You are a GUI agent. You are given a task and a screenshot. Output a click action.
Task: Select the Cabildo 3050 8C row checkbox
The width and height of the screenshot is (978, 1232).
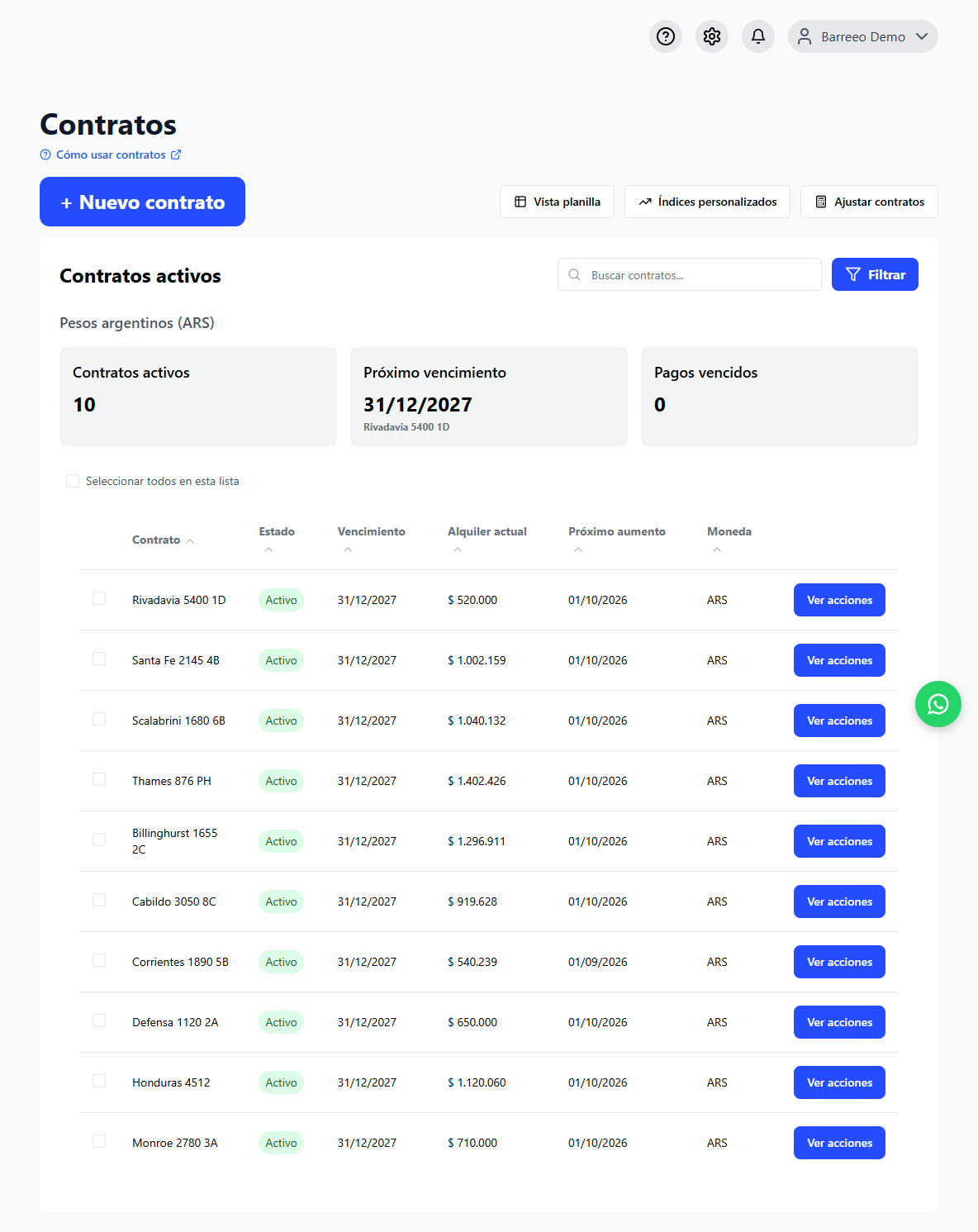click(99, 900)
